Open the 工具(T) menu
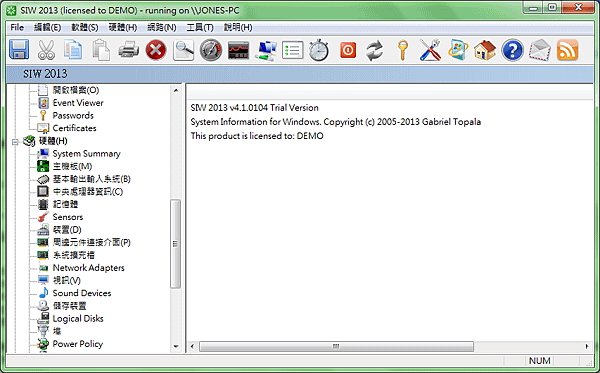Screen dimensions: 600x373 [200, 28]
